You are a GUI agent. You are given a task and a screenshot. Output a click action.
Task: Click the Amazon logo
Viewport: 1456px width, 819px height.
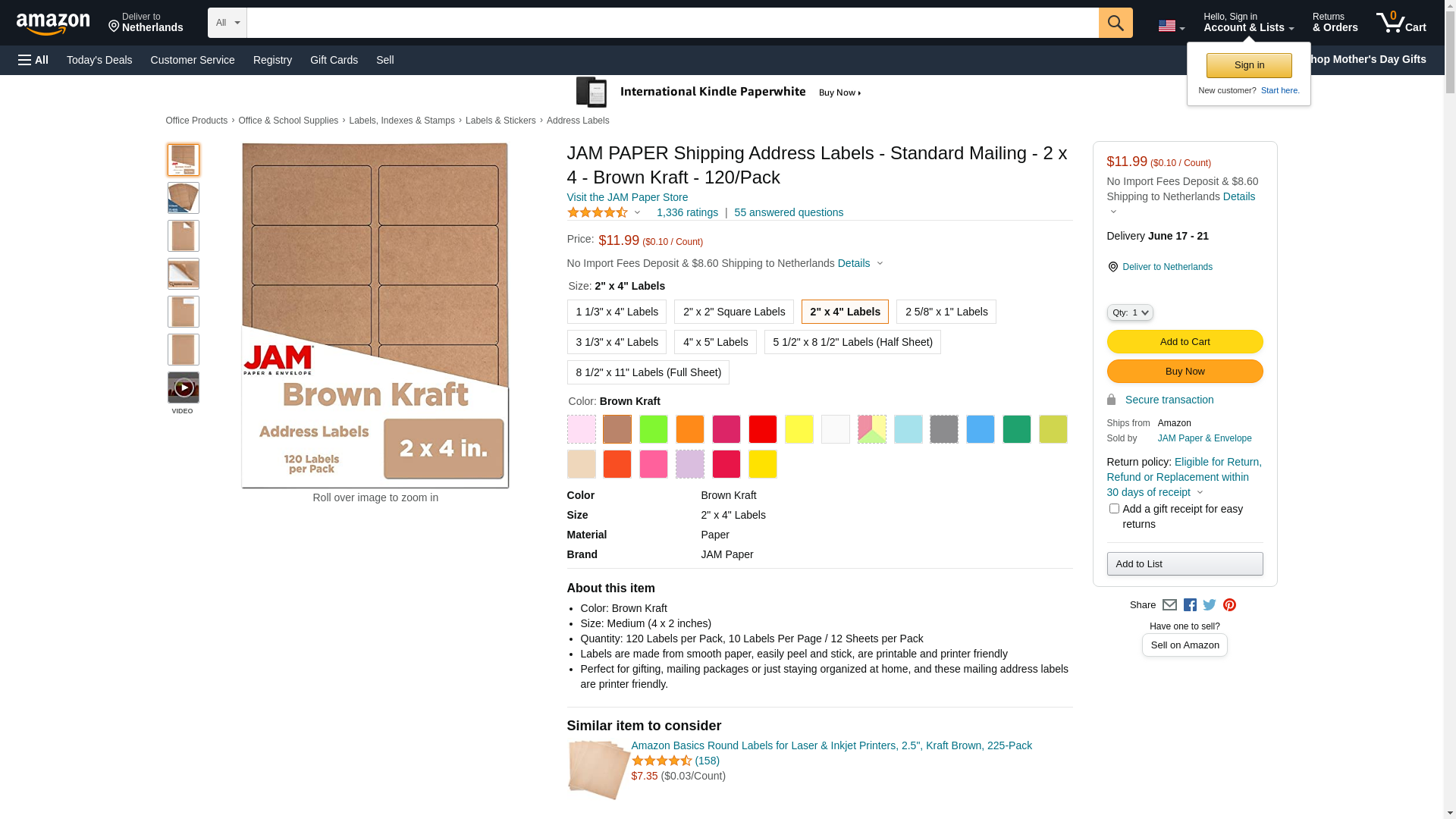(x=53, y=24)
